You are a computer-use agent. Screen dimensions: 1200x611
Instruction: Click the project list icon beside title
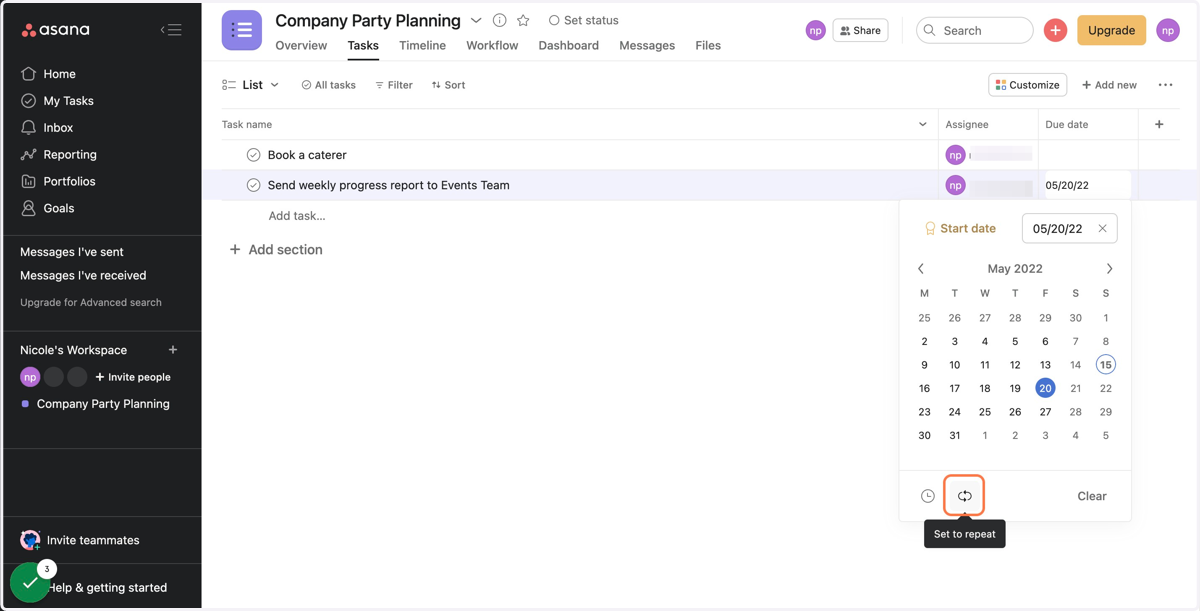pos(242,31)
